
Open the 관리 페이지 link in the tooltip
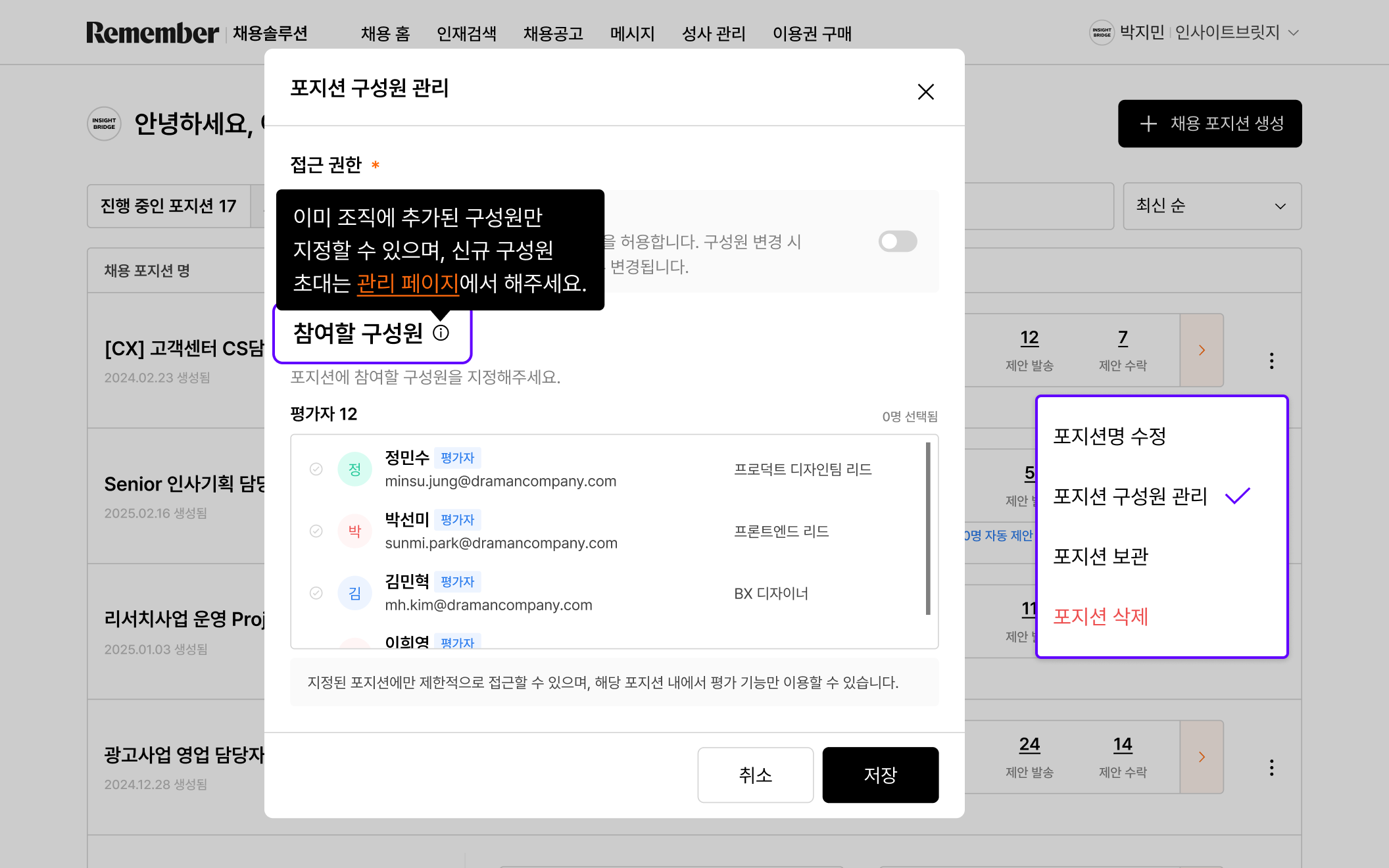(x=407, y=284)
